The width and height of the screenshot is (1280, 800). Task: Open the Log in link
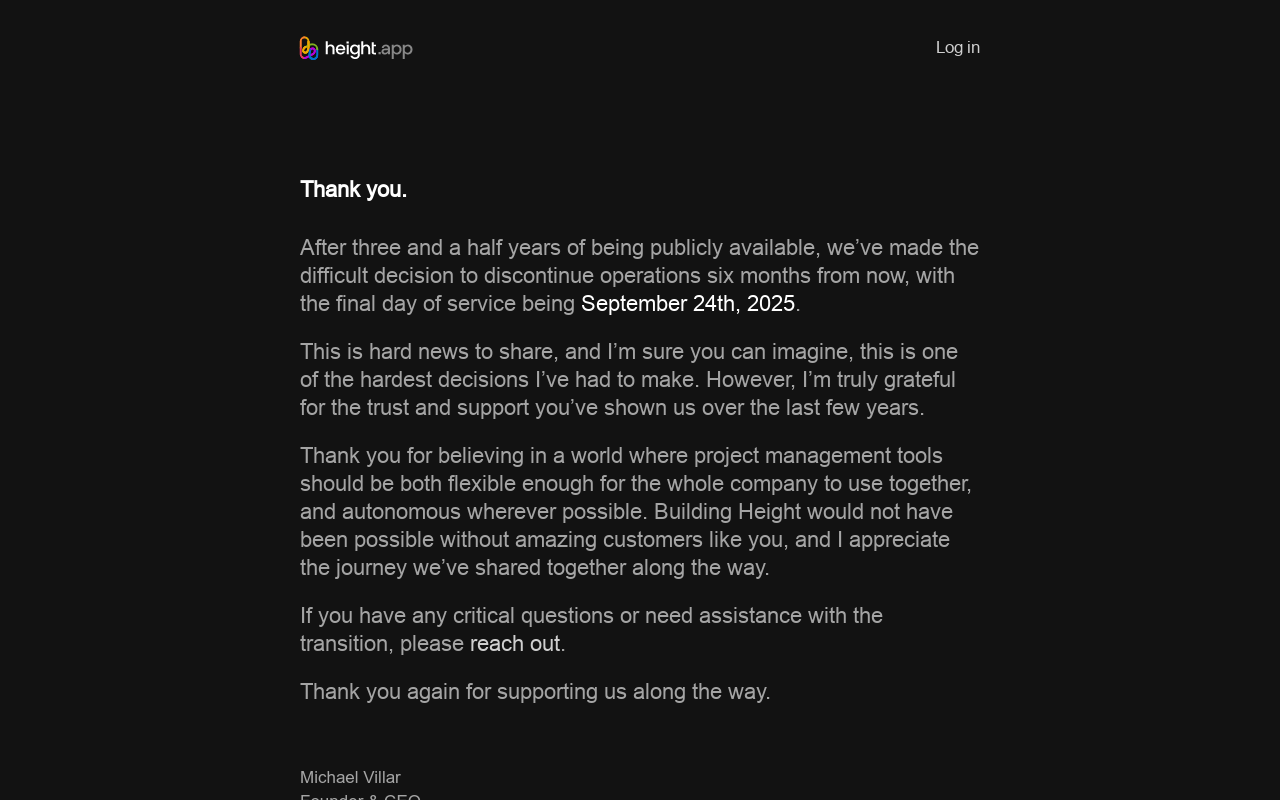point(958,48)
